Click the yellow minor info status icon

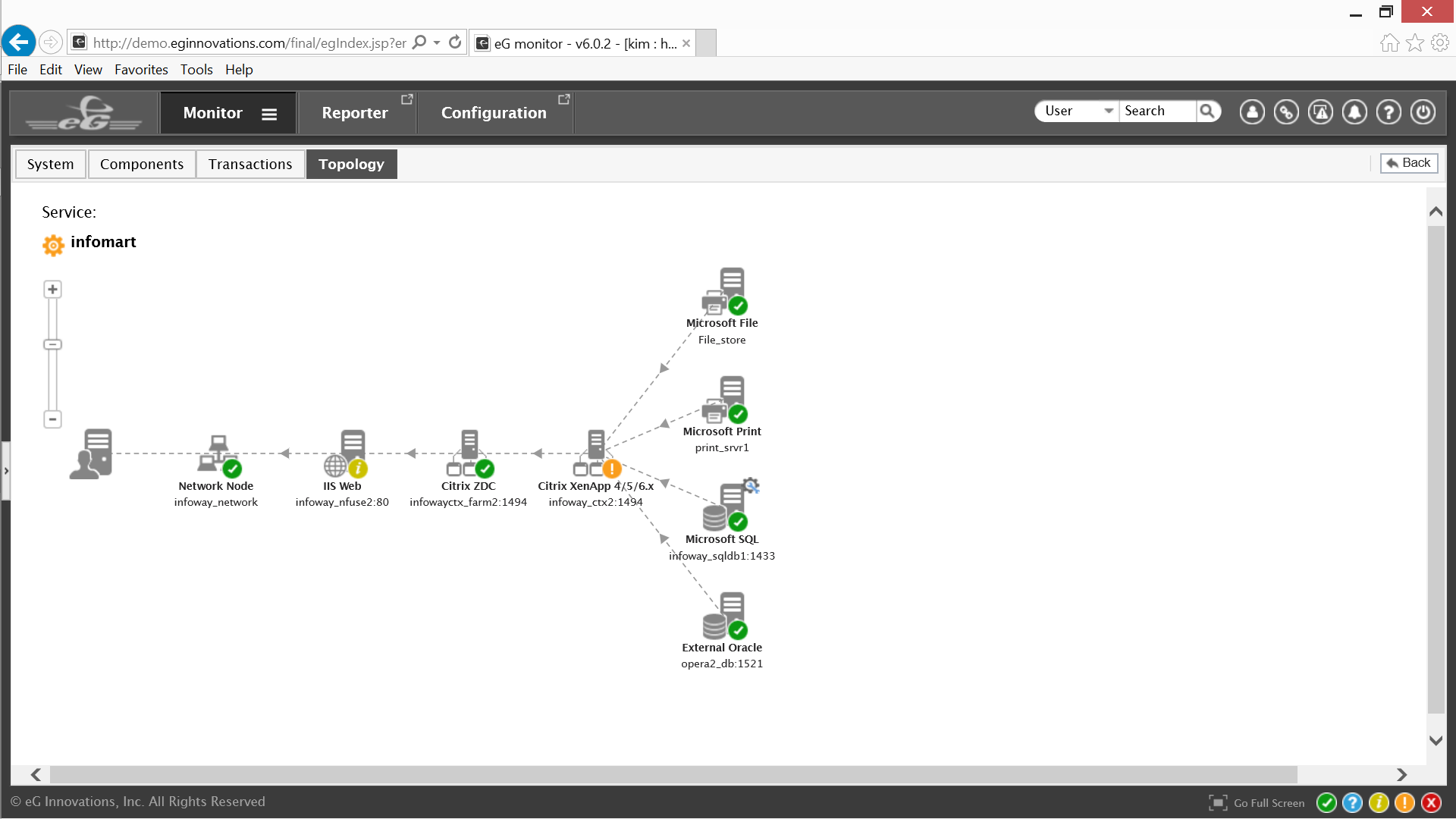point(1379,803)
